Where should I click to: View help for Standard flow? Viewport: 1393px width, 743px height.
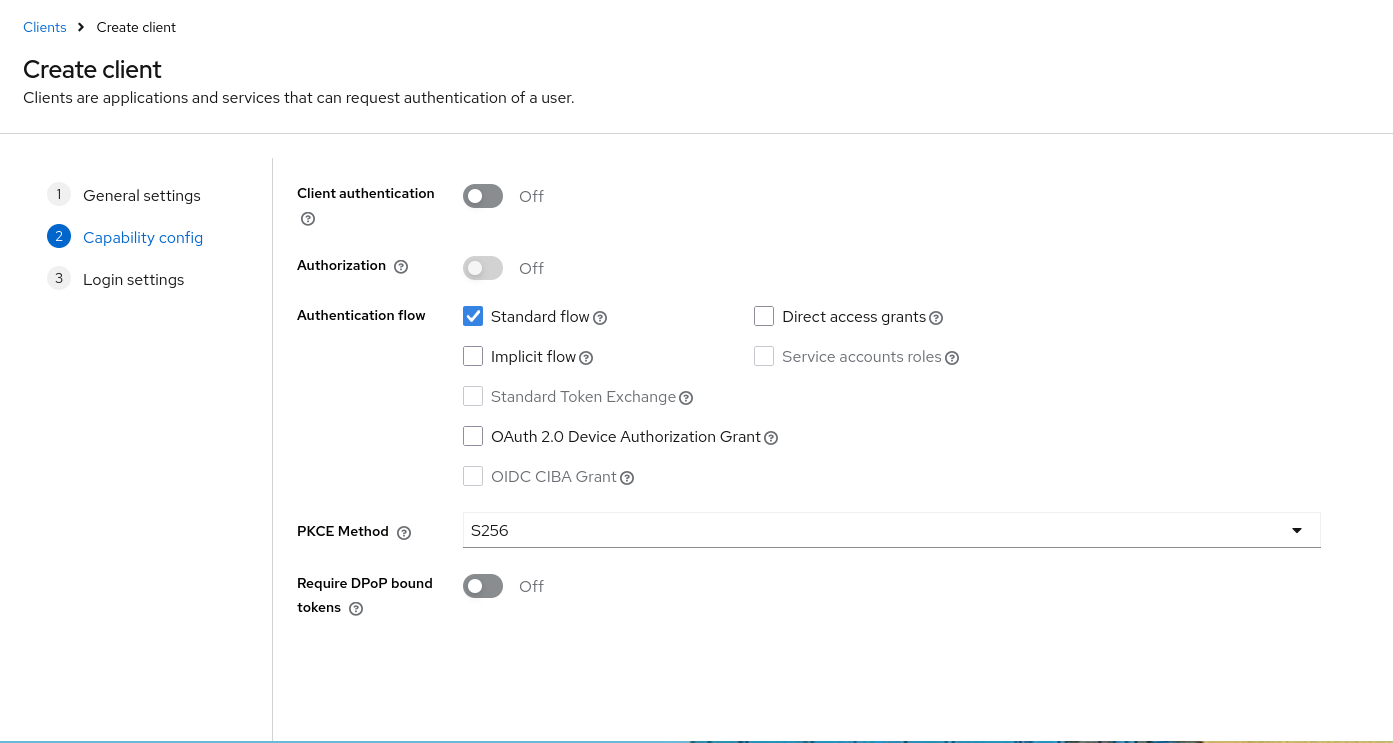tap(600, 317)
